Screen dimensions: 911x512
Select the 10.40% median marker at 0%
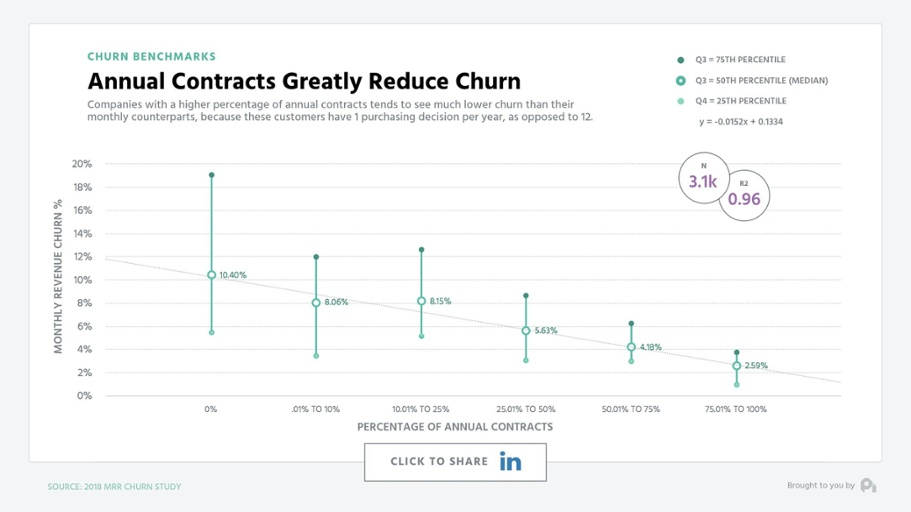click(211, 275)
